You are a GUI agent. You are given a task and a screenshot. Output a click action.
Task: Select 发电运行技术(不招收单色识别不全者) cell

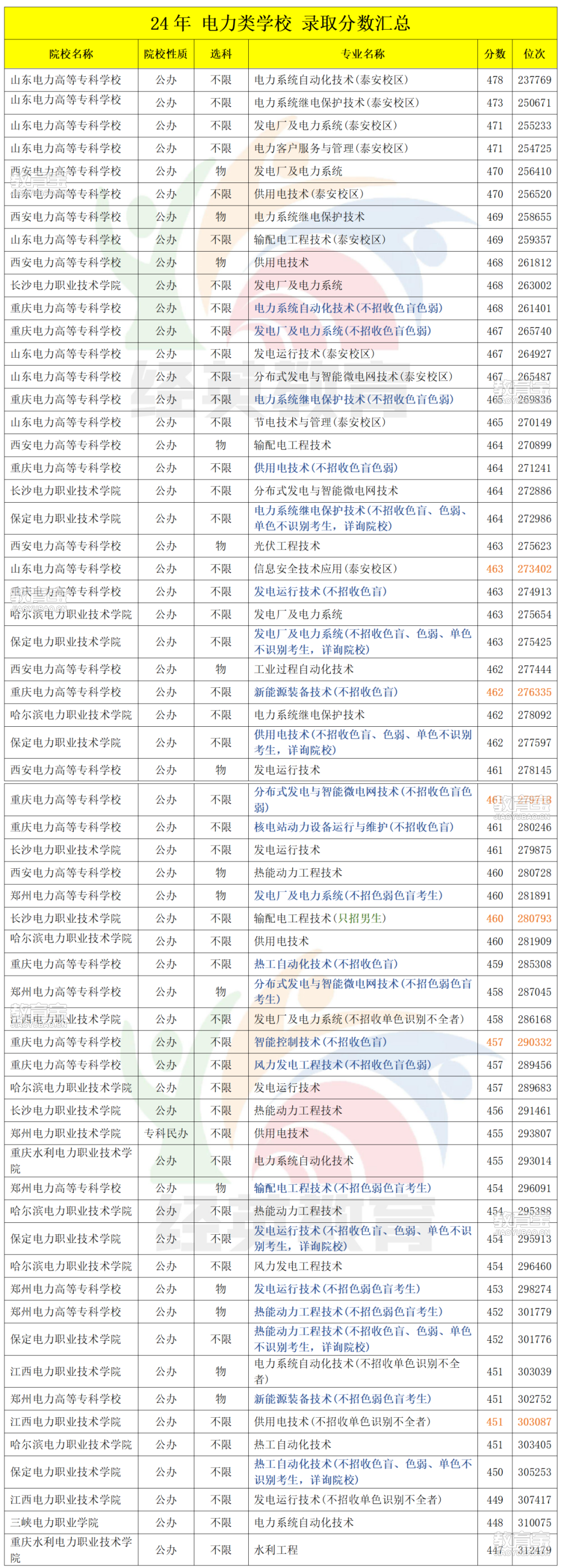pos(348,1500)
